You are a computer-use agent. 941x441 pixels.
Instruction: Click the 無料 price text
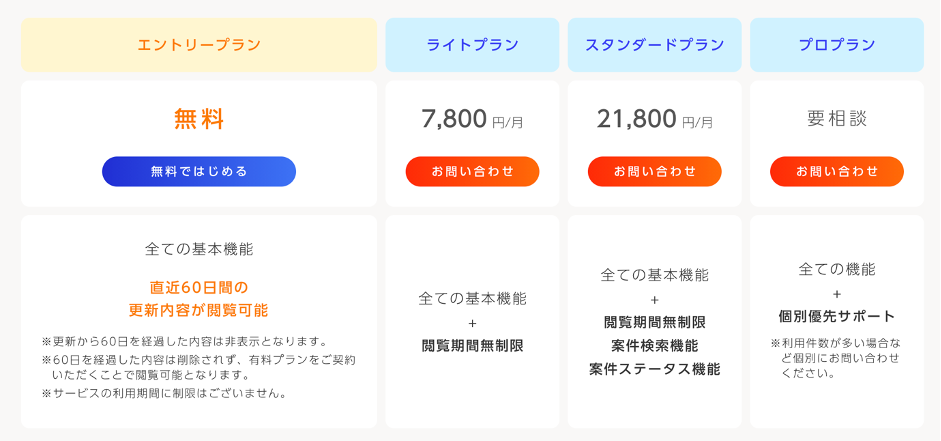tap(199, 119)
